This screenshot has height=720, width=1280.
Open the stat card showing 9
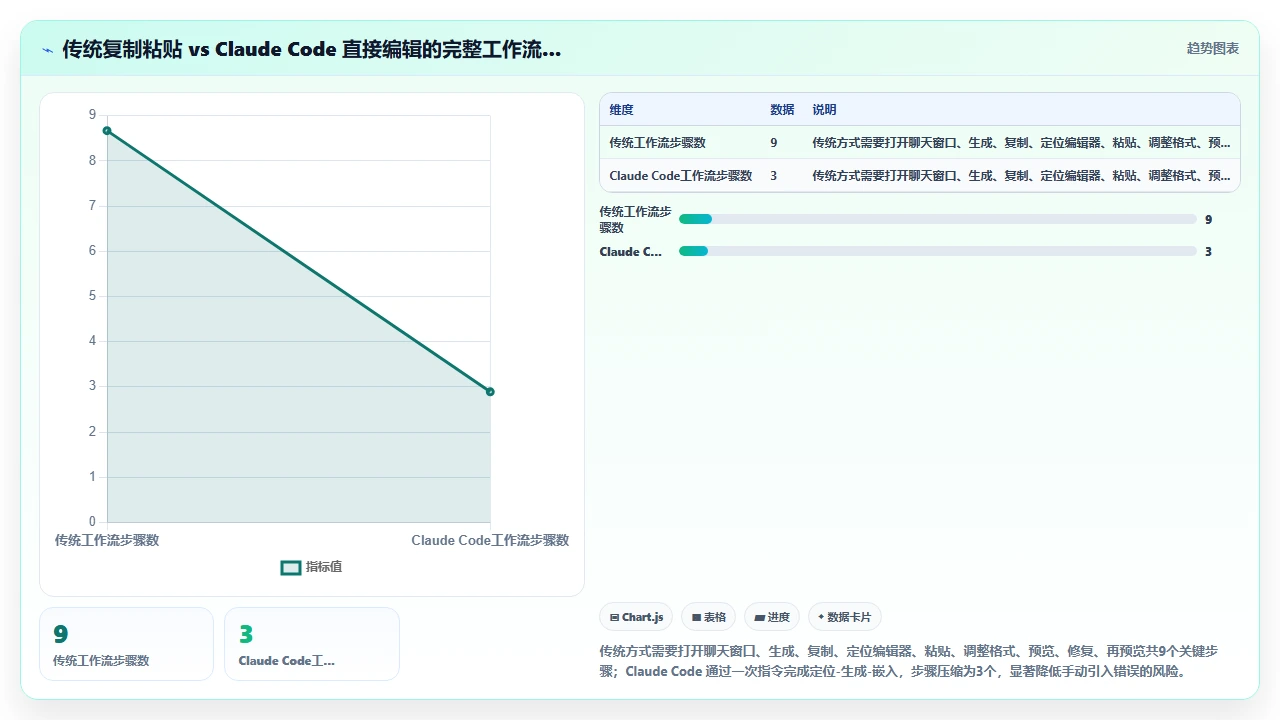point(126,644)
